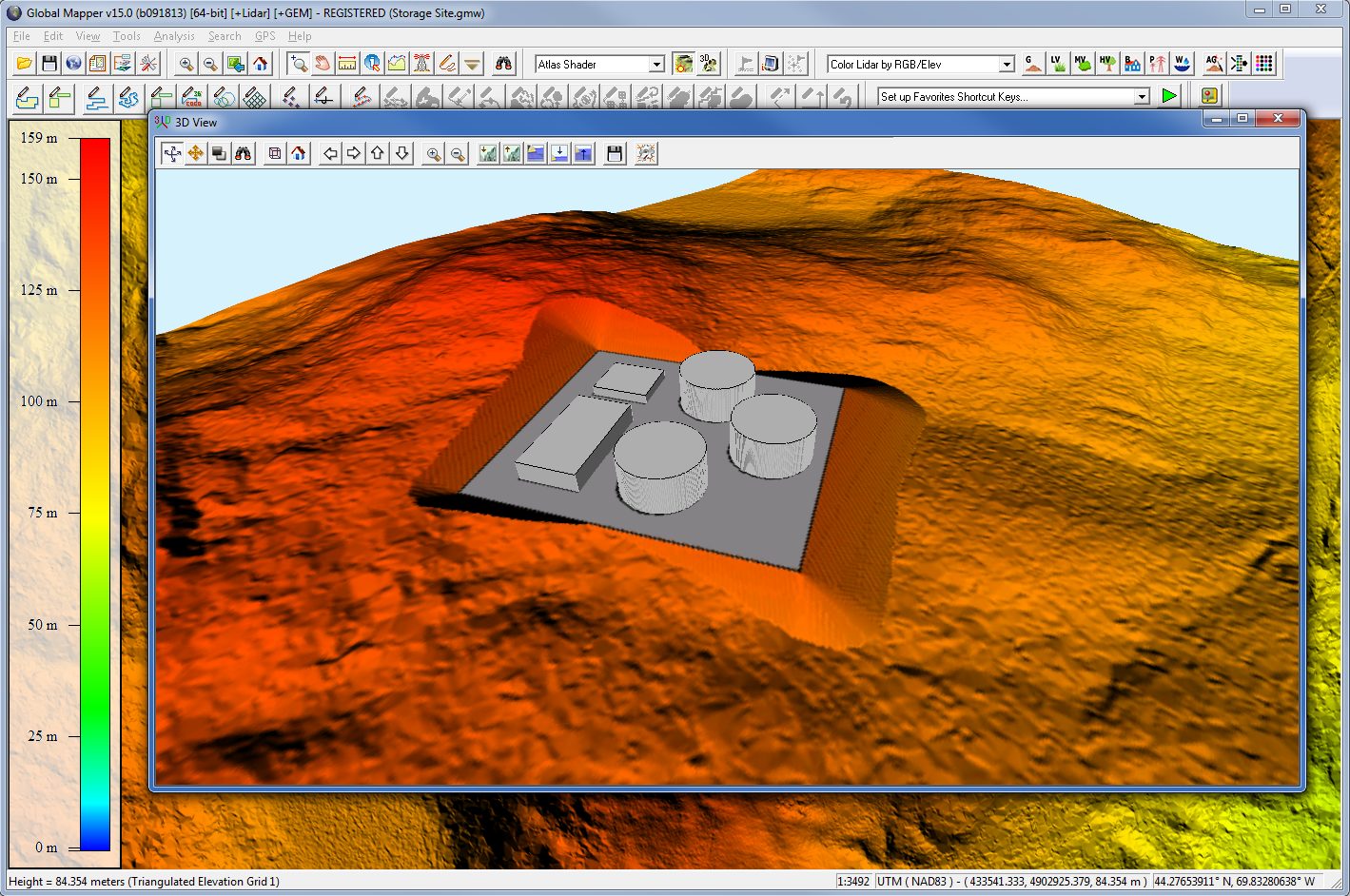
Task: Expand the Favorites Shortcut Keys list
Action: pyautogui.click(x=1142, y=96)
